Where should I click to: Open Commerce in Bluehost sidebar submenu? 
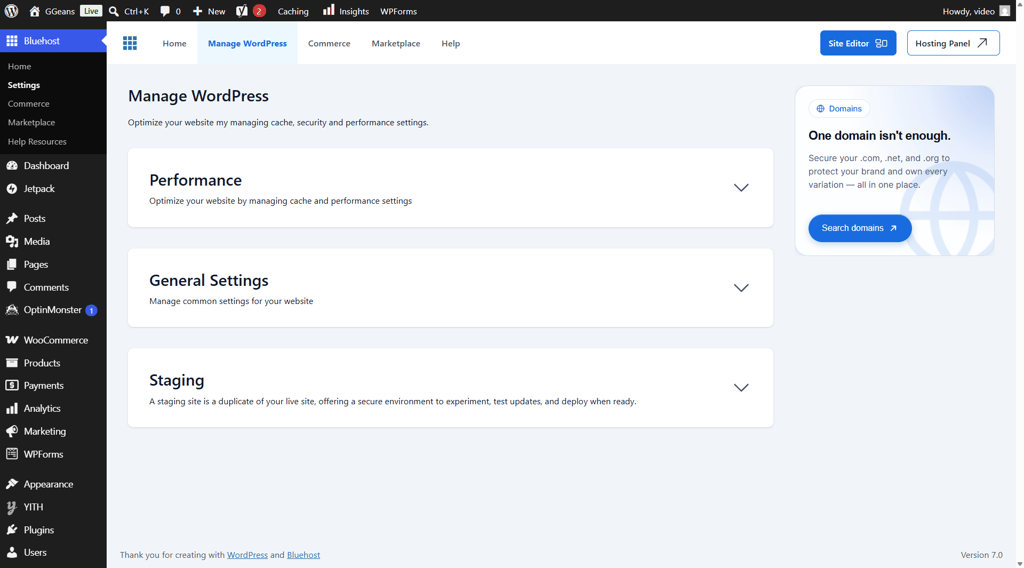tap(28, 104)
